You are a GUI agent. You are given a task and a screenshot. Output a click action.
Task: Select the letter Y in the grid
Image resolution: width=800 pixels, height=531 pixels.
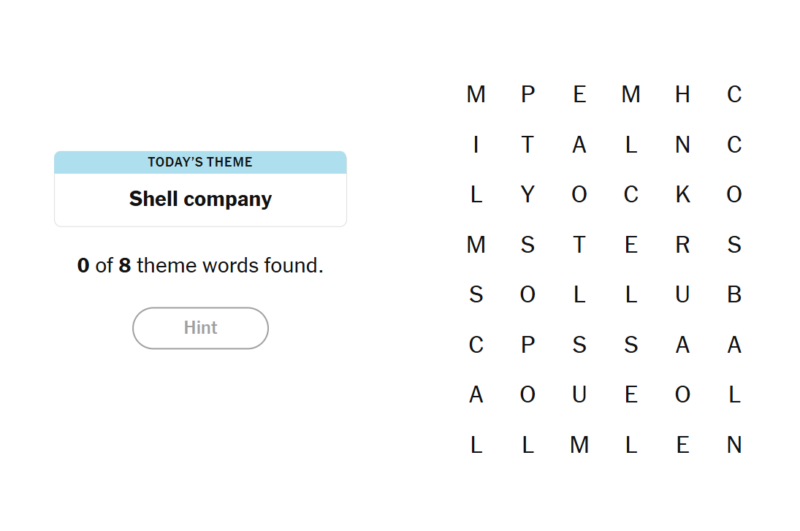click(x=528, y=195)
